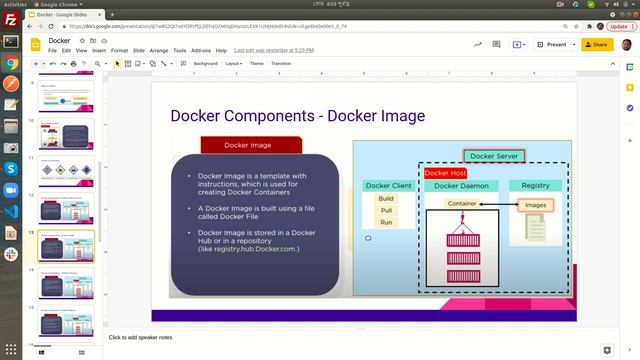The width and height of the screenshot is (640, 360).
Task: Open the Arrange menu
Action: [x=159, y=51]
